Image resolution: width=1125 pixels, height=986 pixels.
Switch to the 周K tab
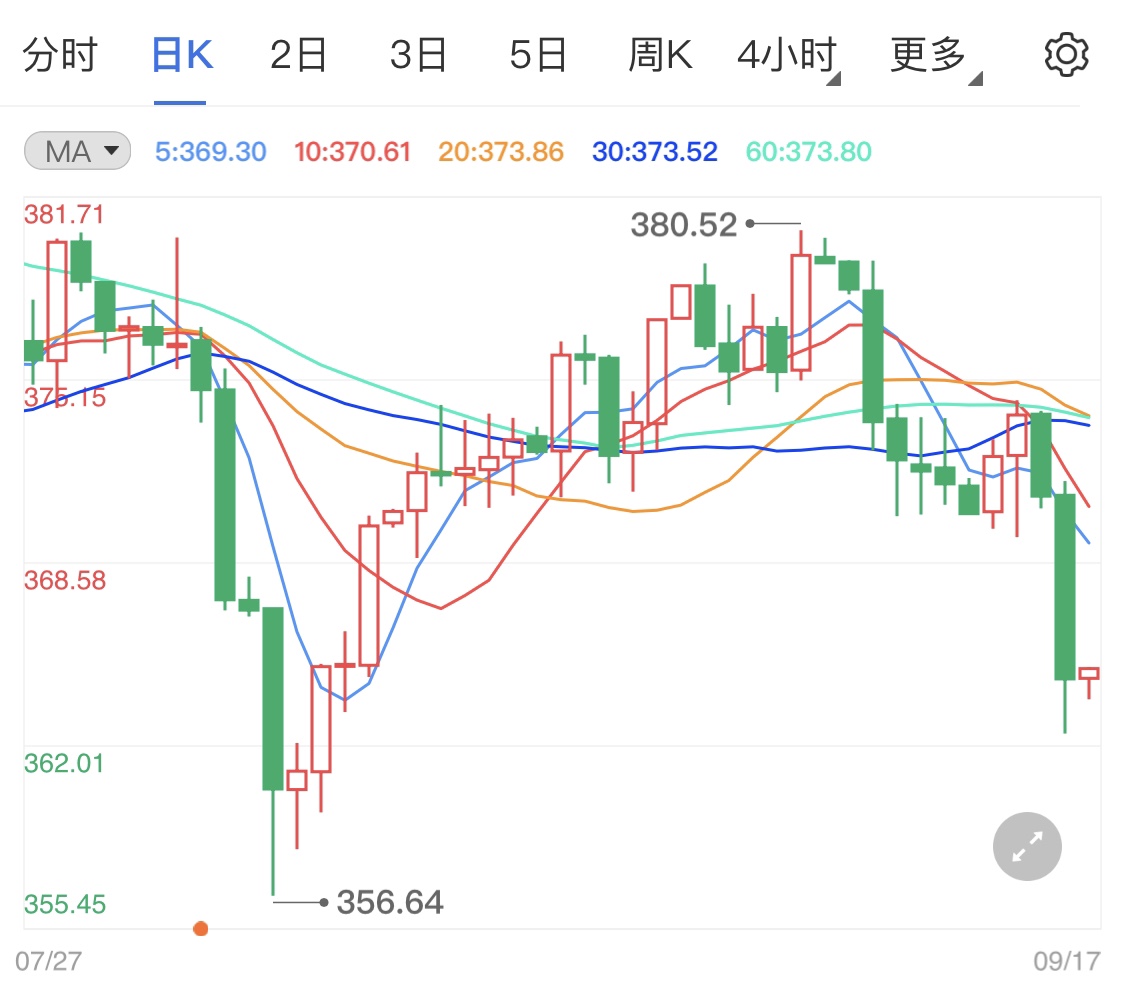pyautogui.click(x=660, y=55)
